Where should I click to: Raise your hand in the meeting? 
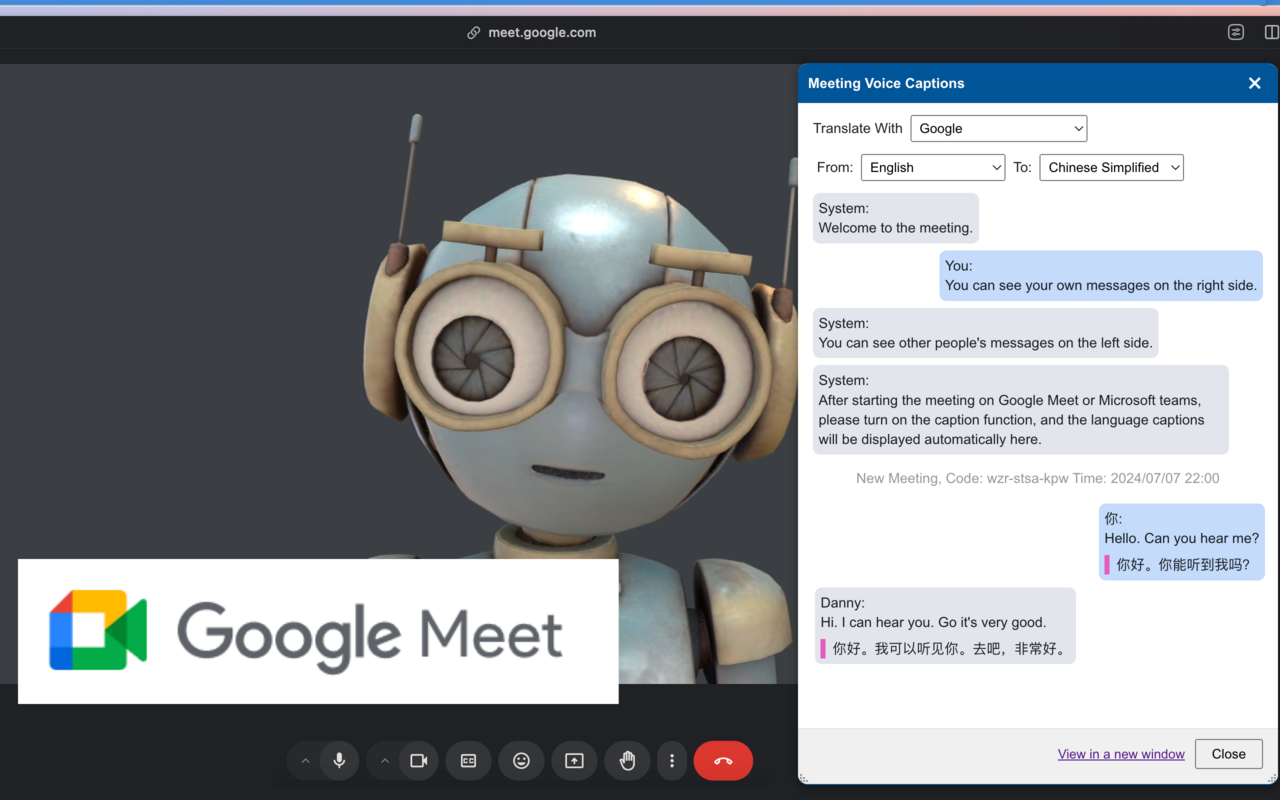point(627,760)
